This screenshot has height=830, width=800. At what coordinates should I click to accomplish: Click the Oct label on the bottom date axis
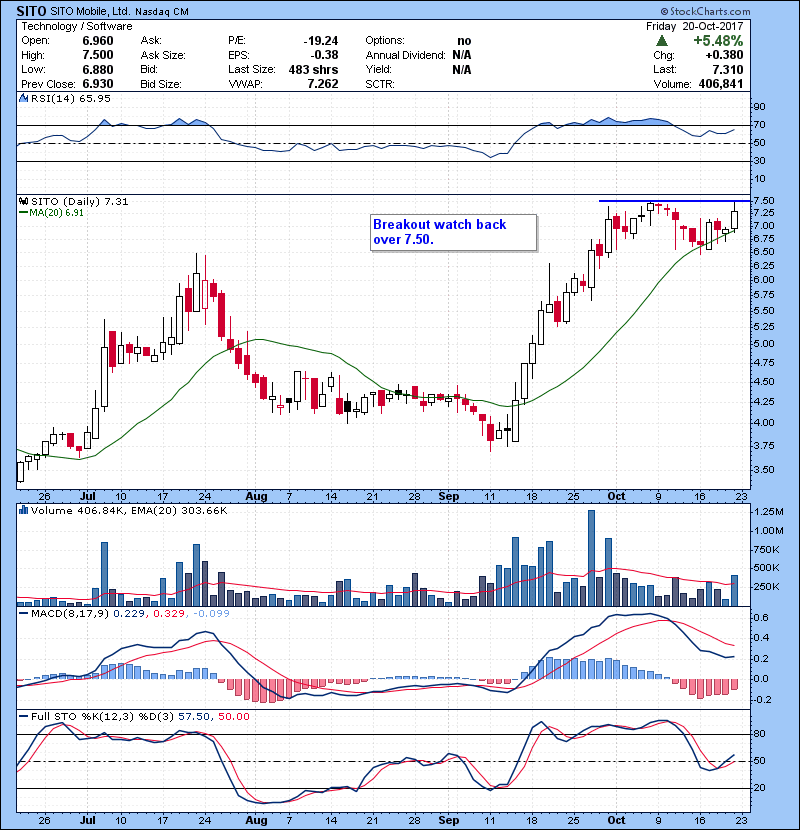616,820
